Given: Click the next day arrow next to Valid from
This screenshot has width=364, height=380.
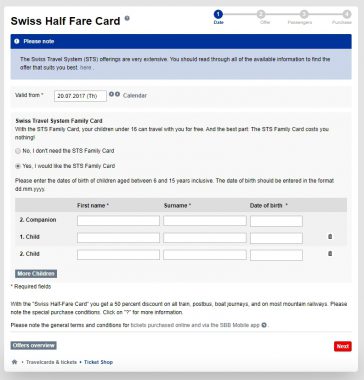Looking at the screenshot, I should [117, 94].
